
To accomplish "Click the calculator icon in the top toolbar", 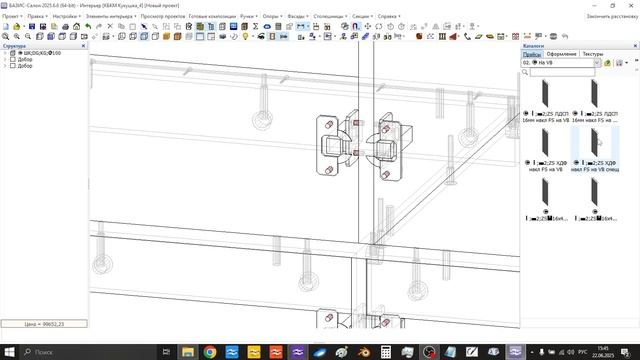I will [278, 27].
